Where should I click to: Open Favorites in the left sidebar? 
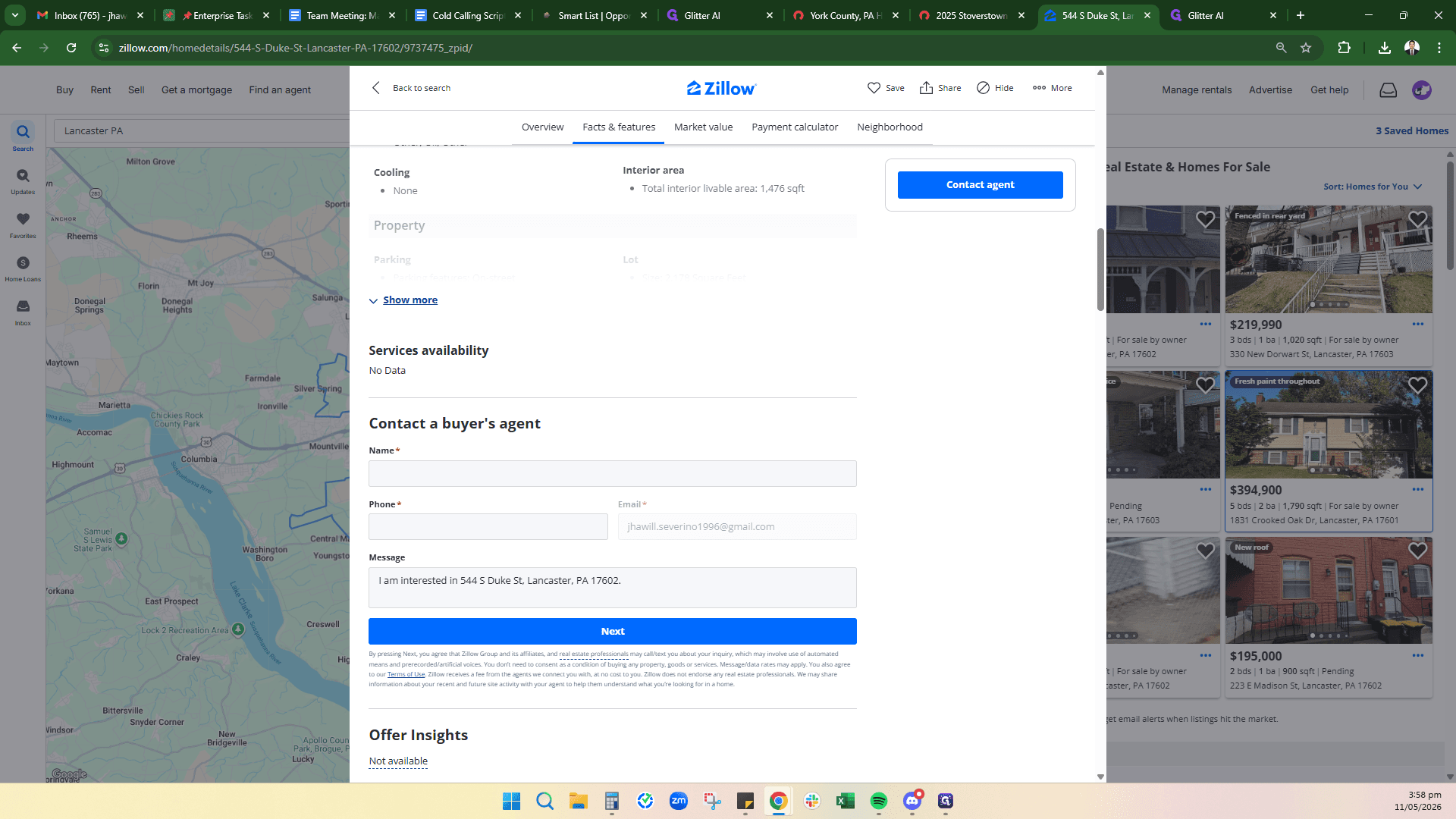click(23, 224)
